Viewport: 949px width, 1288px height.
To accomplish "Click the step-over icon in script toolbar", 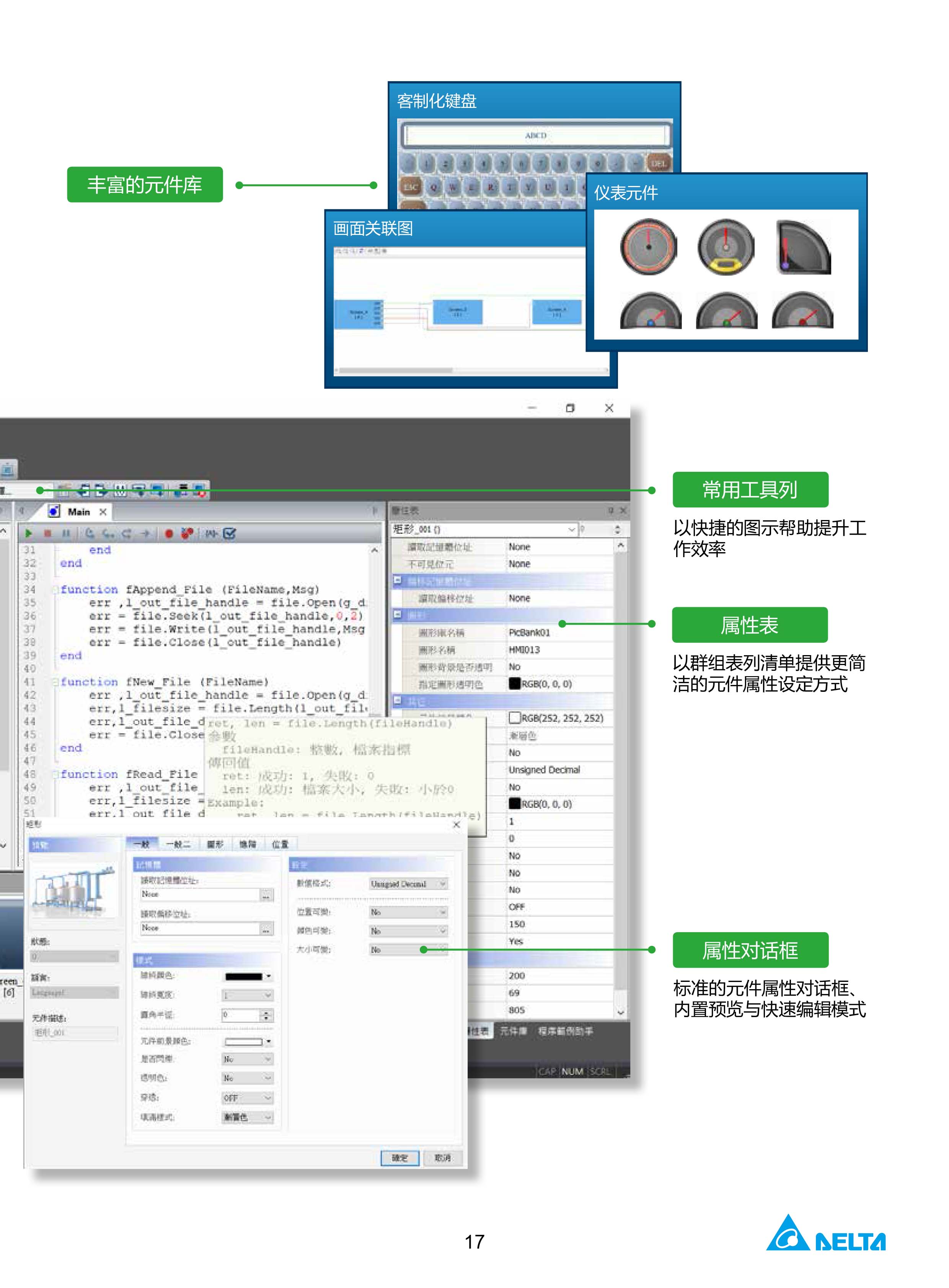I will 108,534.
